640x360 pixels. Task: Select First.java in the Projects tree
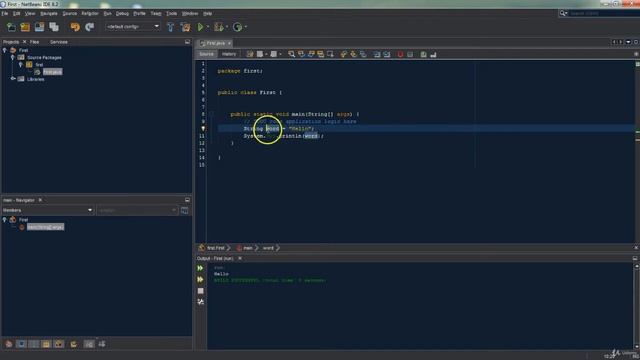coord(52,72)
